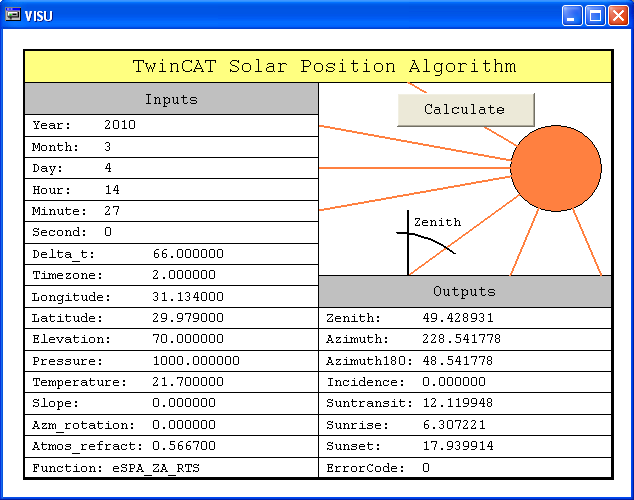Click the TwinCAT Solar Position Algorithm title

[325, 66]
